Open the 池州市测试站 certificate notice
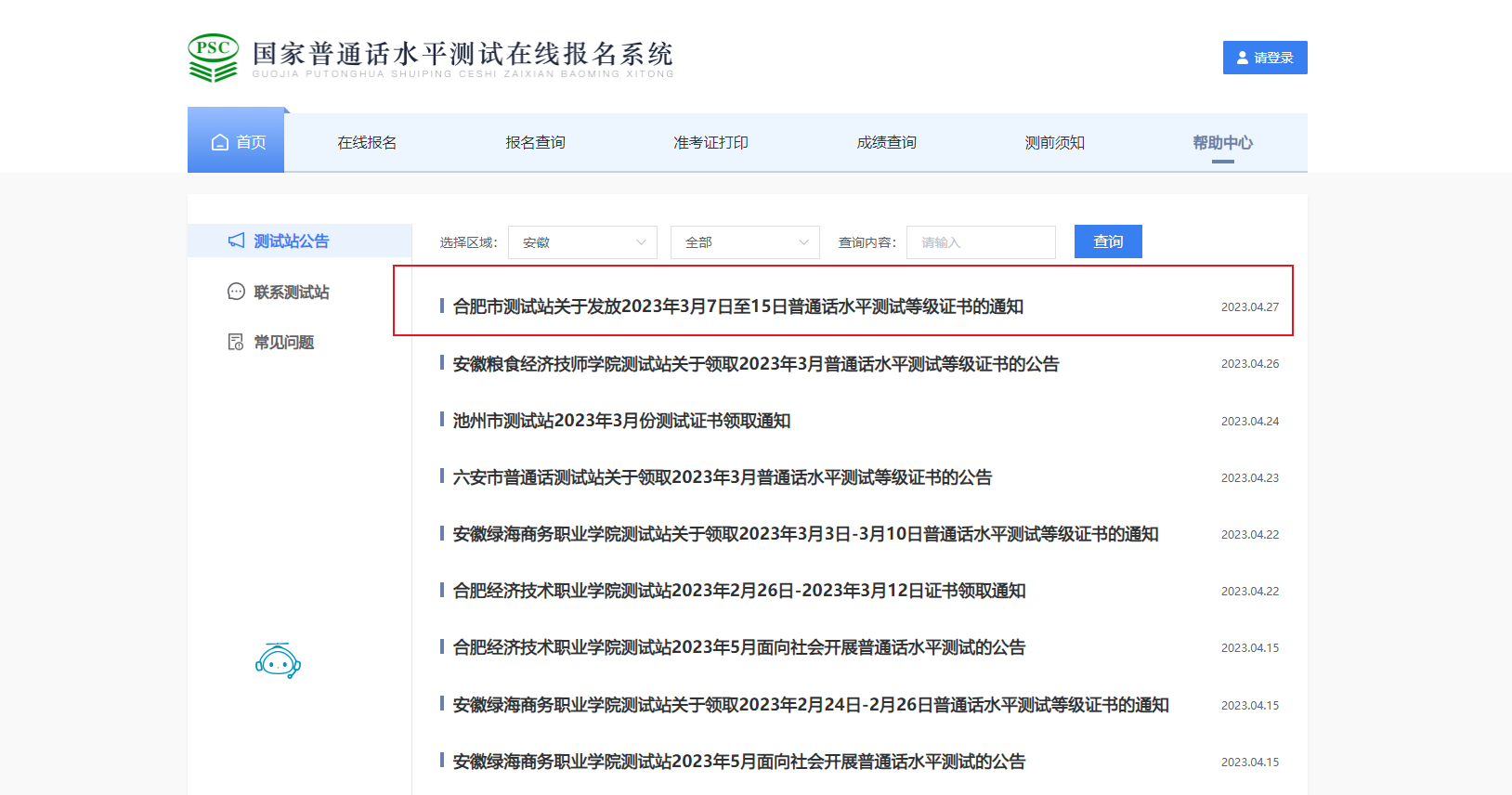The image size is (1512, 795). click(x=621, y=421)
